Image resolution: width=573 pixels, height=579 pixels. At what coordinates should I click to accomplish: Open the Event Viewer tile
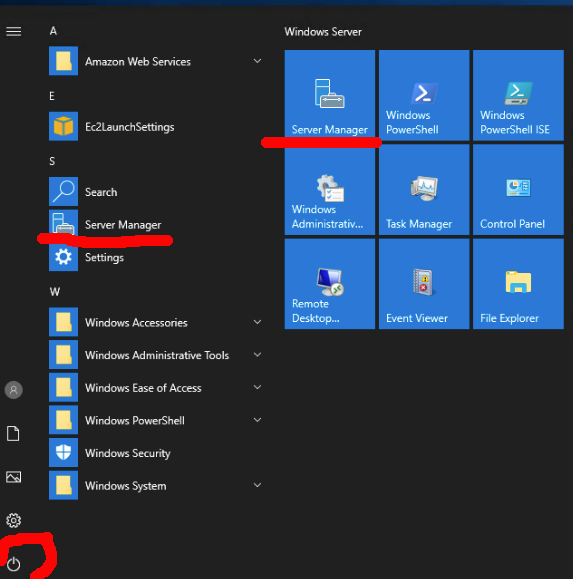(424, 284)
